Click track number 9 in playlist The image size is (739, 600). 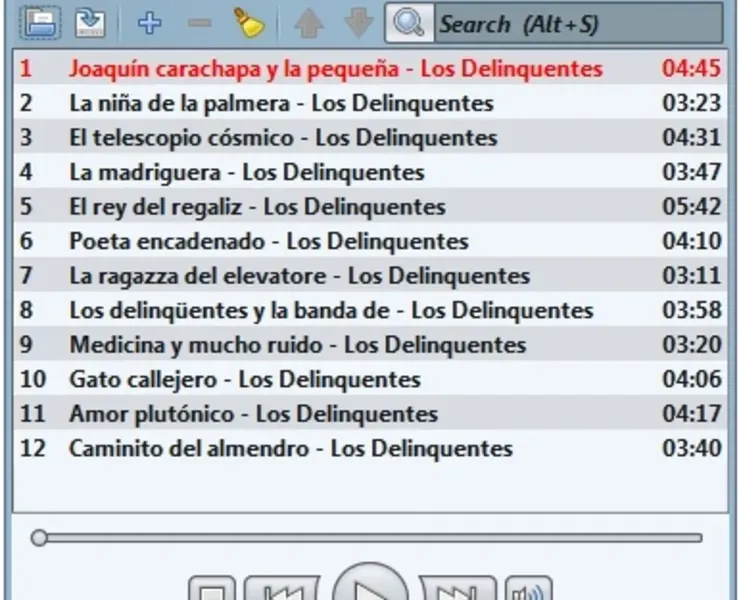(x=26, y=345)
